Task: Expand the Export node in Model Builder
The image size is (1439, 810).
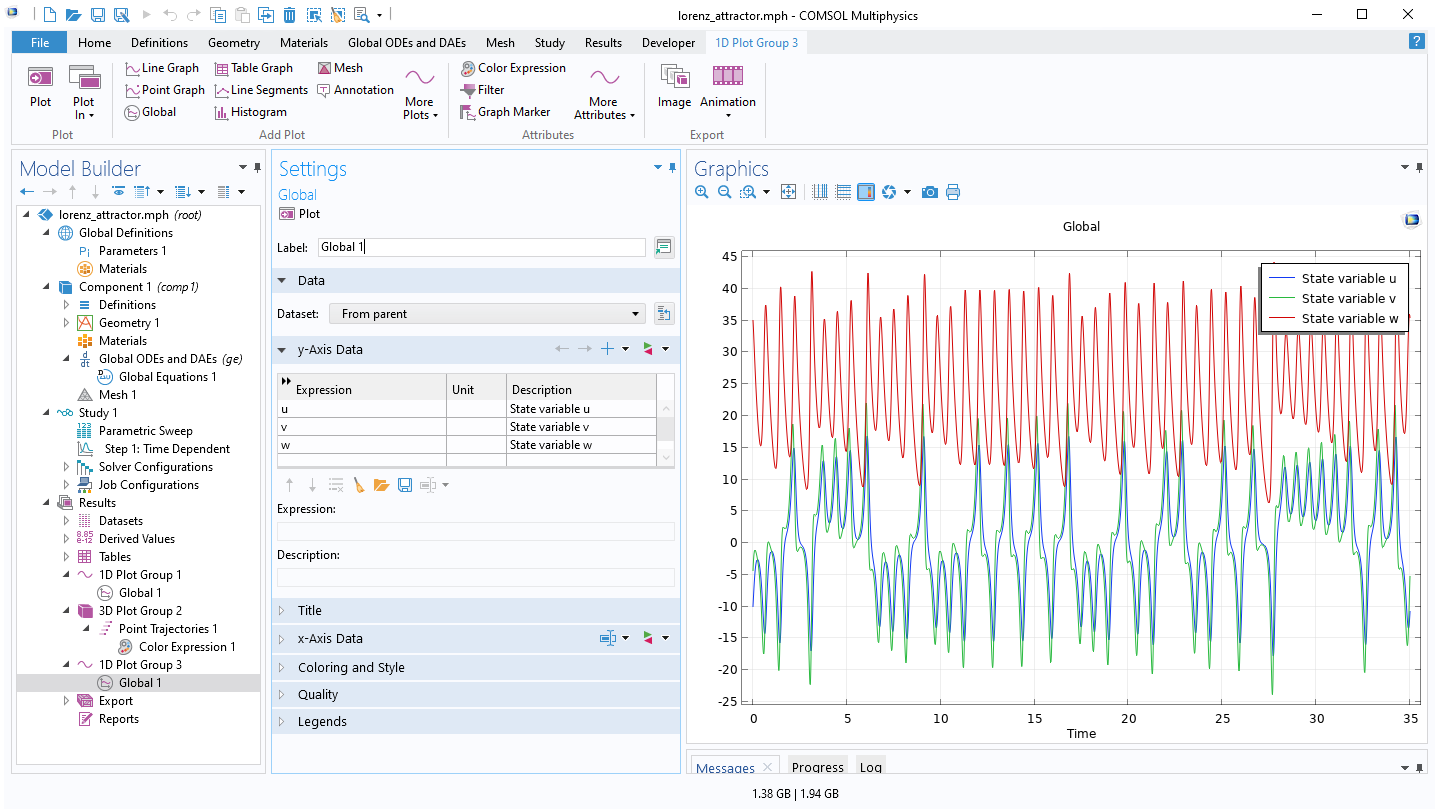Action: (x=67, y=701)
